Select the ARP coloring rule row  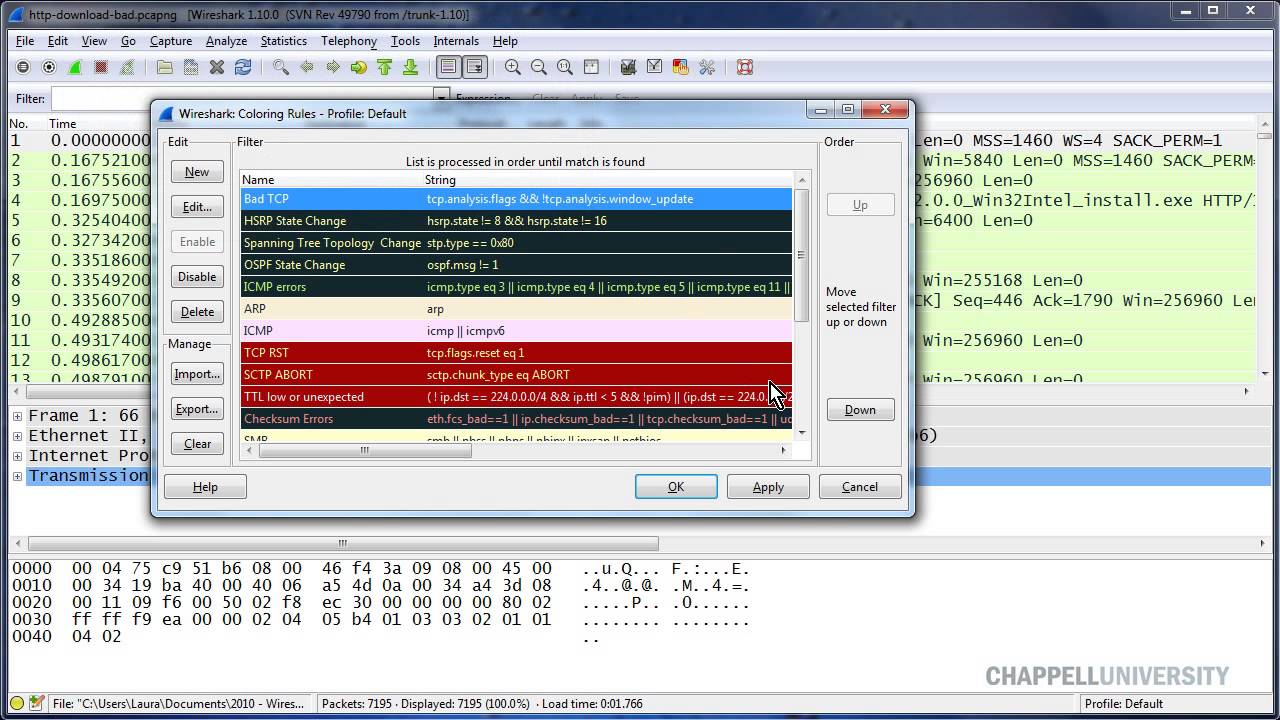516,309
